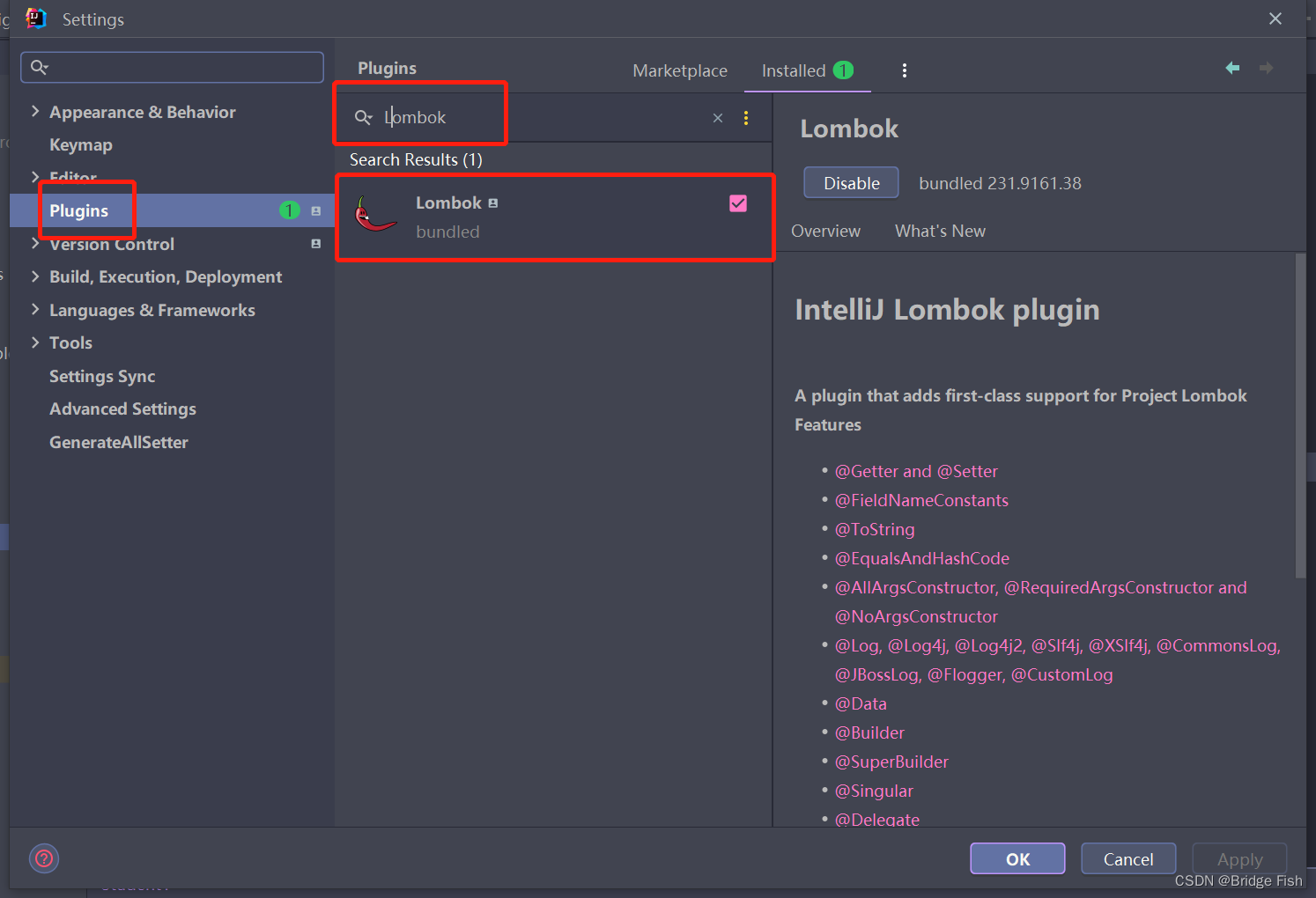This screenshot has height=898, width=1316.
Task: Open the What's New tab for Lombok
Action: [x=939, y=231]
